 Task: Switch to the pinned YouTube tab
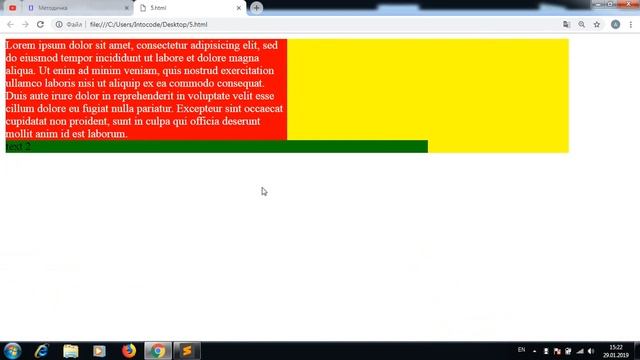coord(13,8)
